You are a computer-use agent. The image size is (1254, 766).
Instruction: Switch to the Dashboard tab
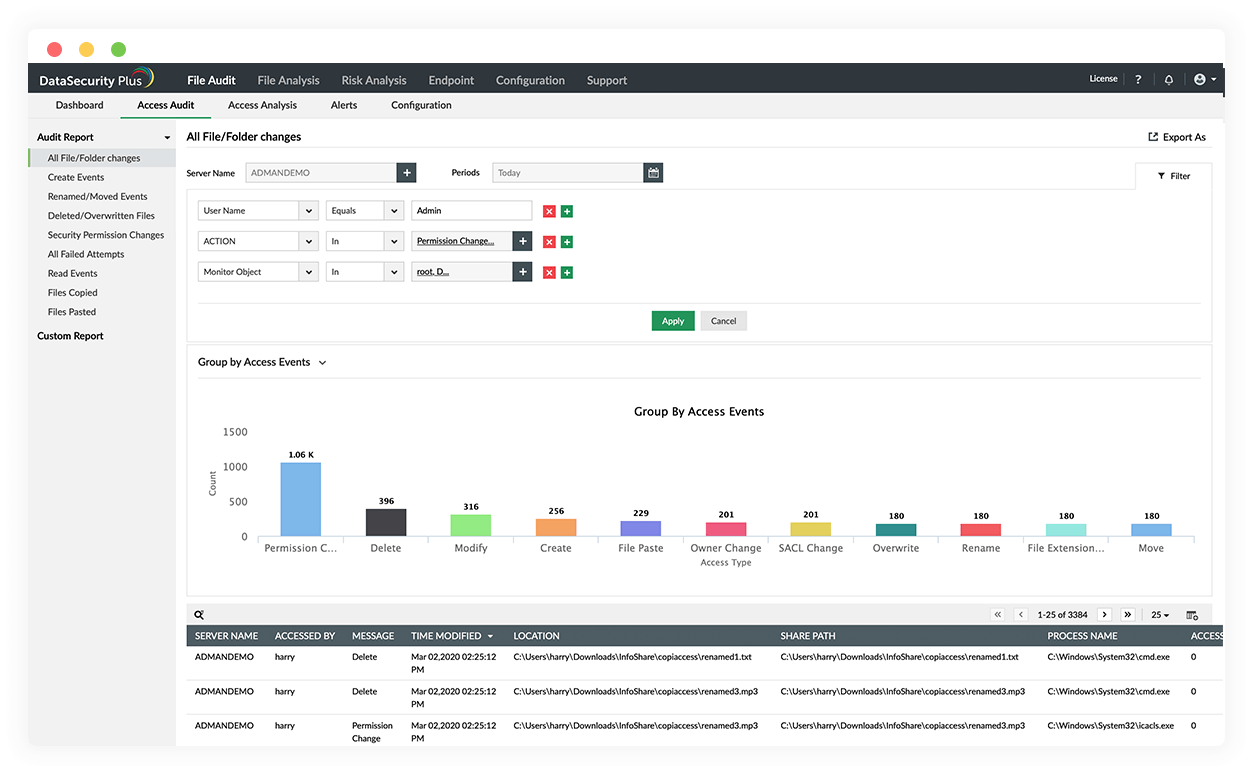click(x=79, y=105)
